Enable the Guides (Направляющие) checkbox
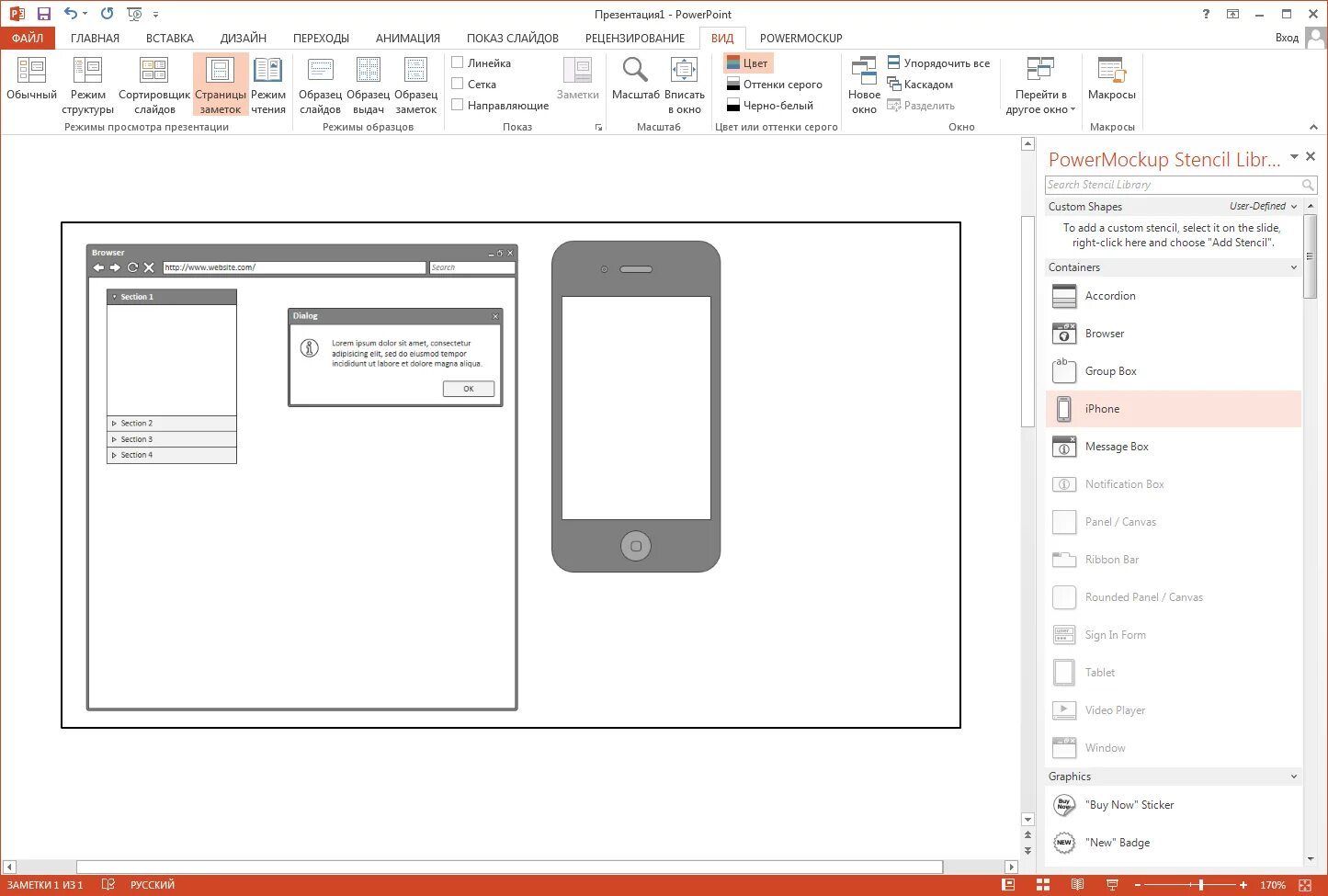Screen dimensions: 1328x896 (x=457, y=105)
